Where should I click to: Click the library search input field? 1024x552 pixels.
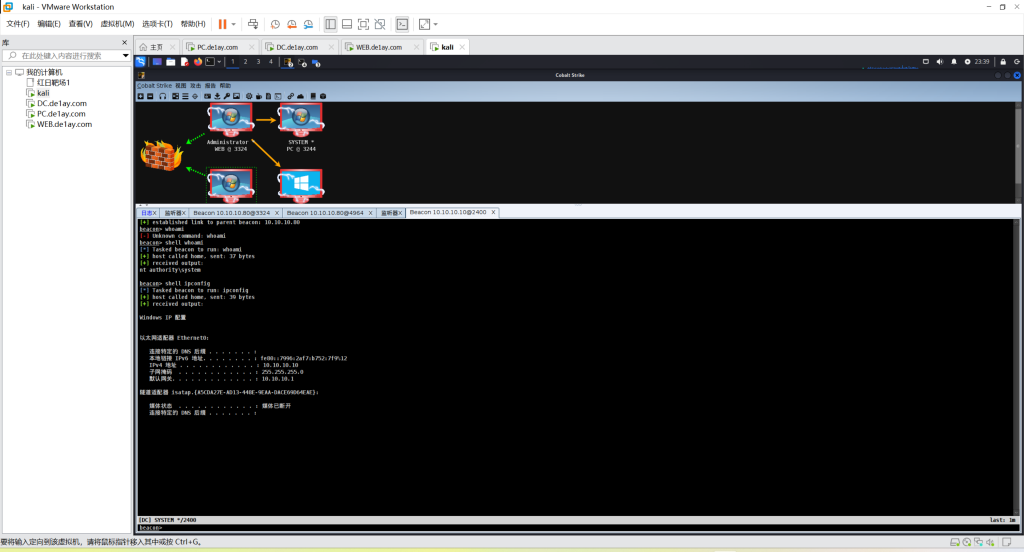click(67, 56)
